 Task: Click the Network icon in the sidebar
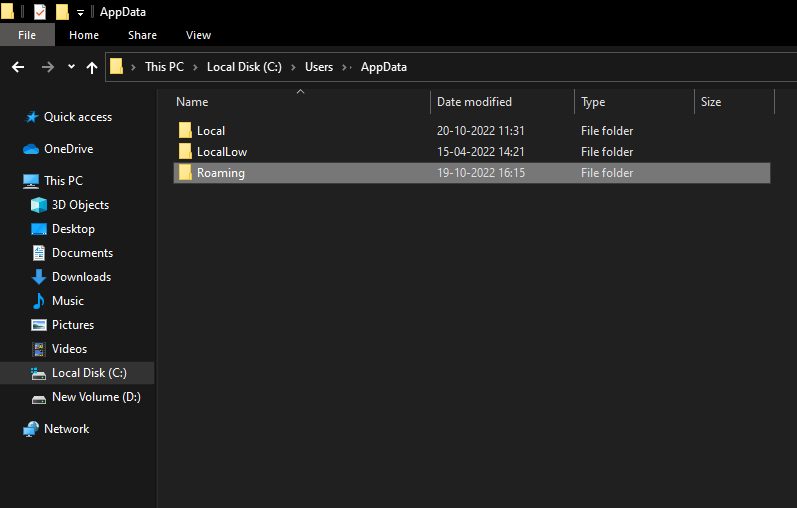point(31,429)
